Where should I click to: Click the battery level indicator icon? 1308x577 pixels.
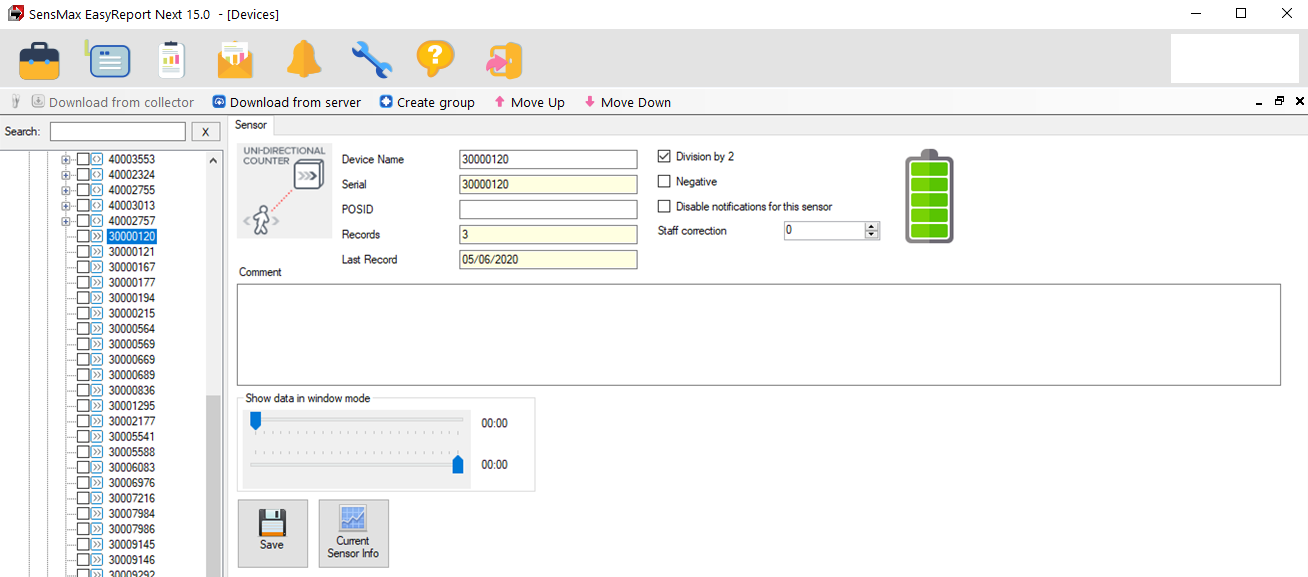point(929,197)
